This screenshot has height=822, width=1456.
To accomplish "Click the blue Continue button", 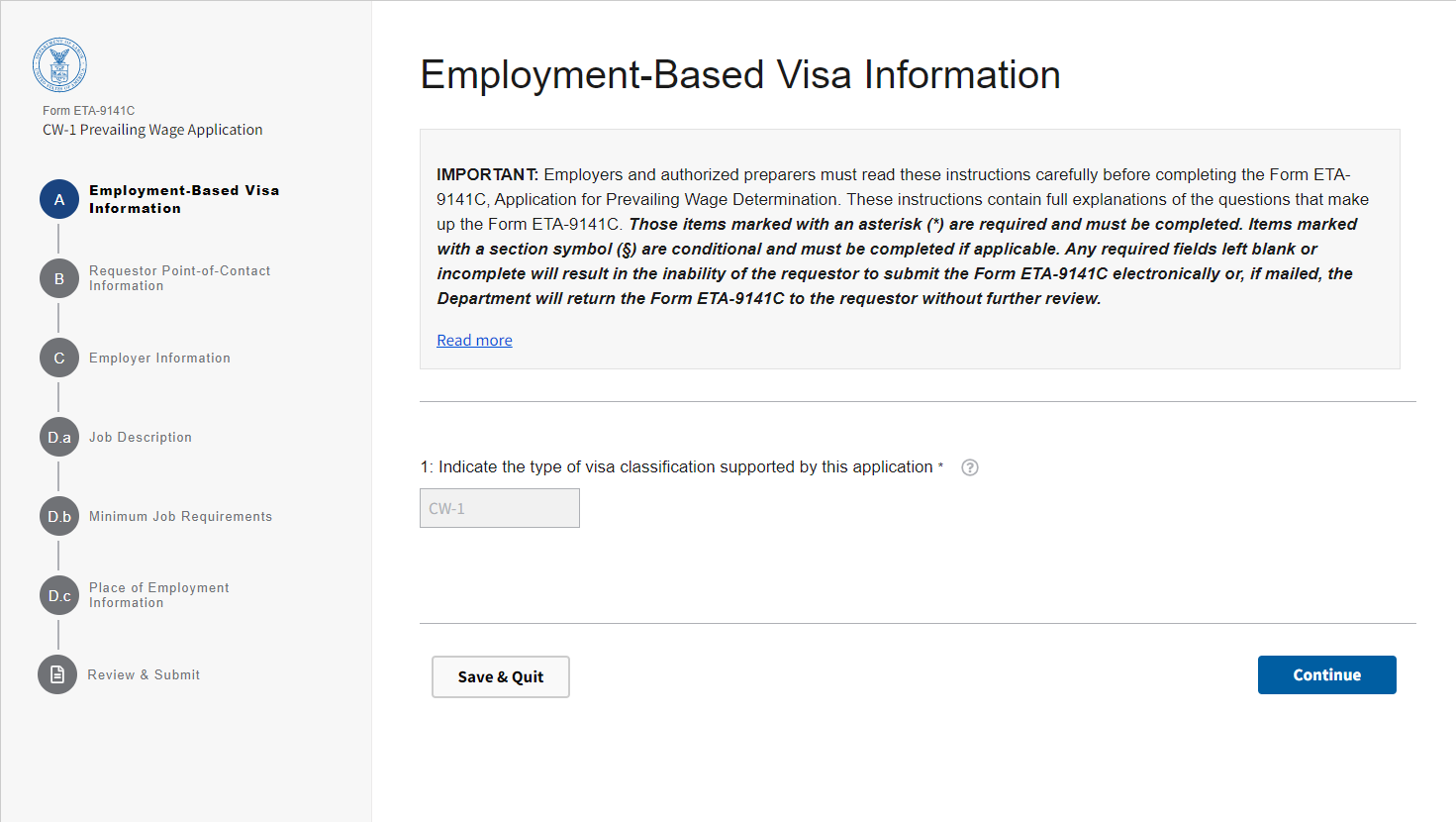I will click(x=1326, y=674).
